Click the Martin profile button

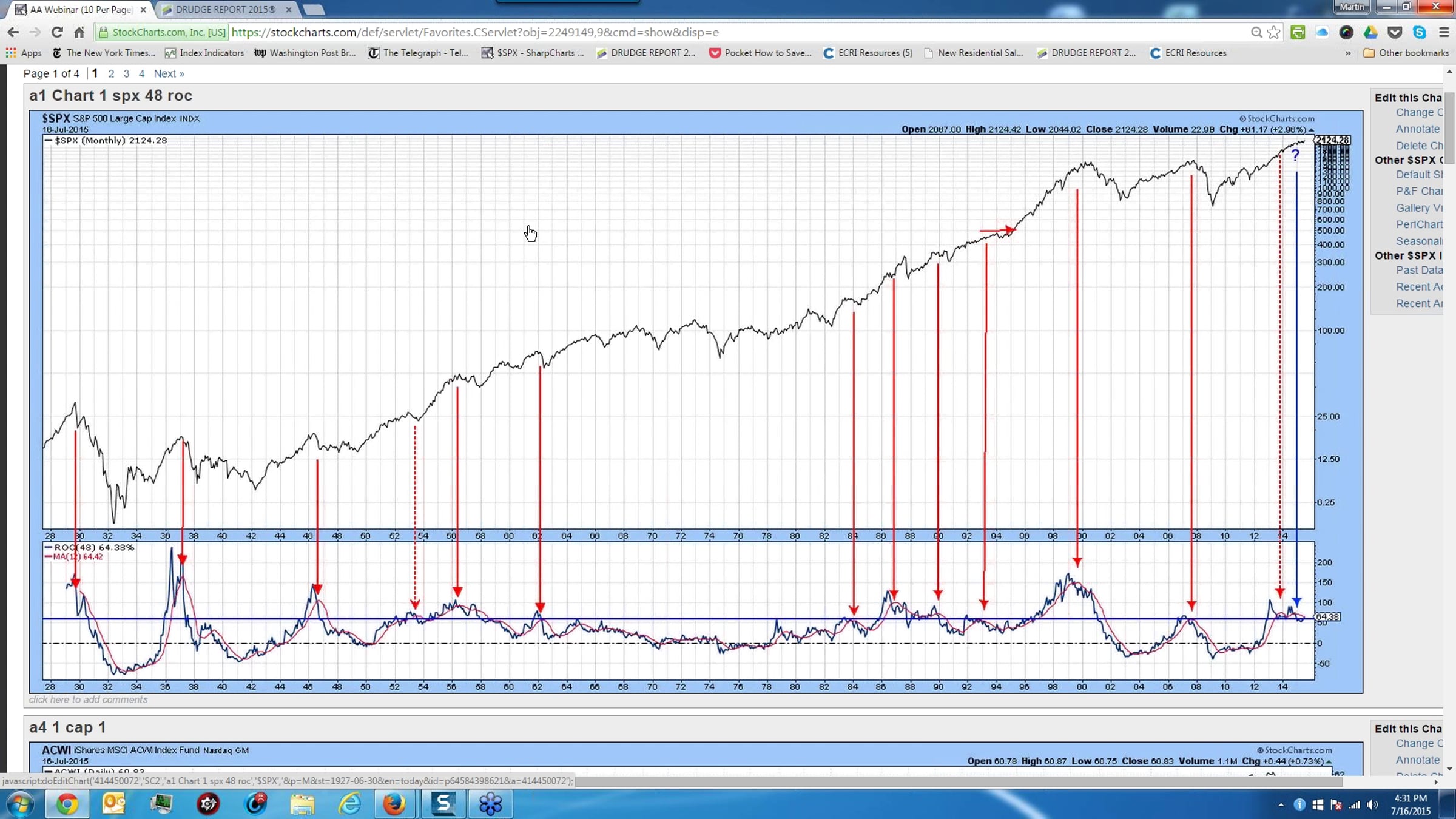pos(1352,7)
